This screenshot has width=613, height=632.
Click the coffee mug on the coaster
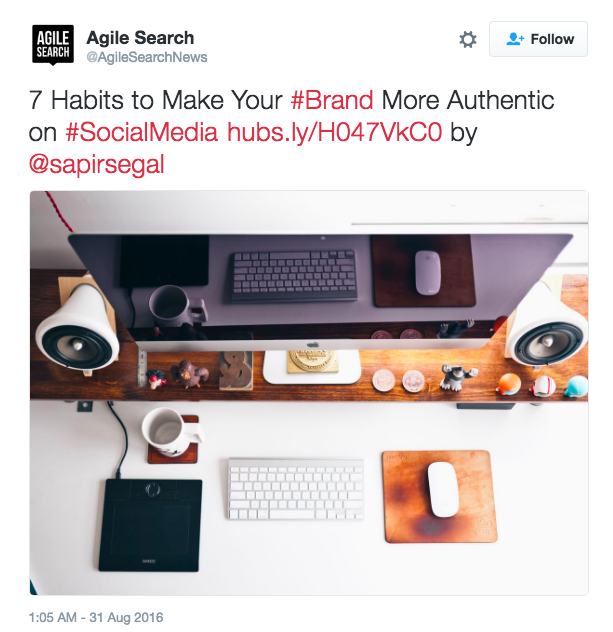[171, 432]
